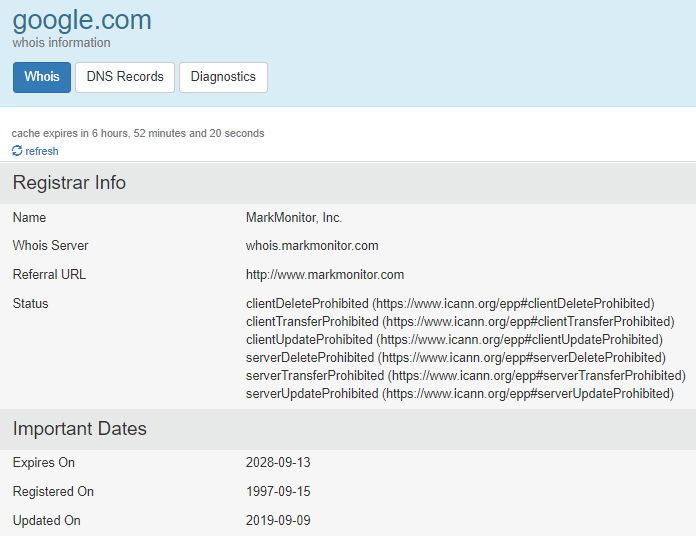Click the clientDeleteProhibited status line
The image size is (696, 536).
coord(450,303)
